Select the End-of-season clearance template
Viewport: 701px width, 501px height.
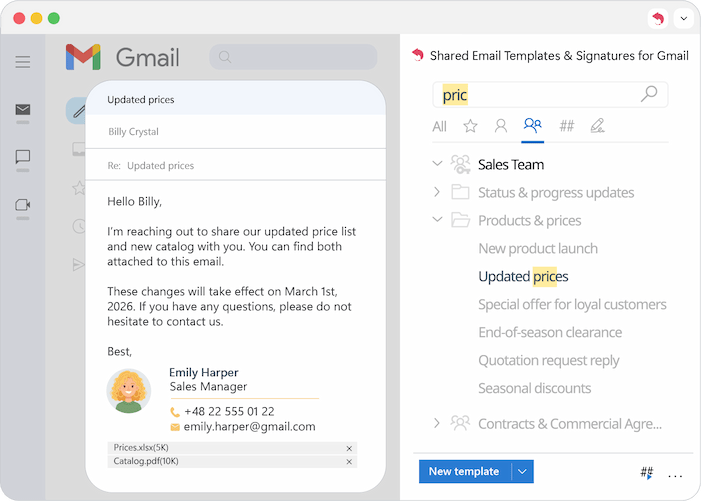[x=550, y=333]
